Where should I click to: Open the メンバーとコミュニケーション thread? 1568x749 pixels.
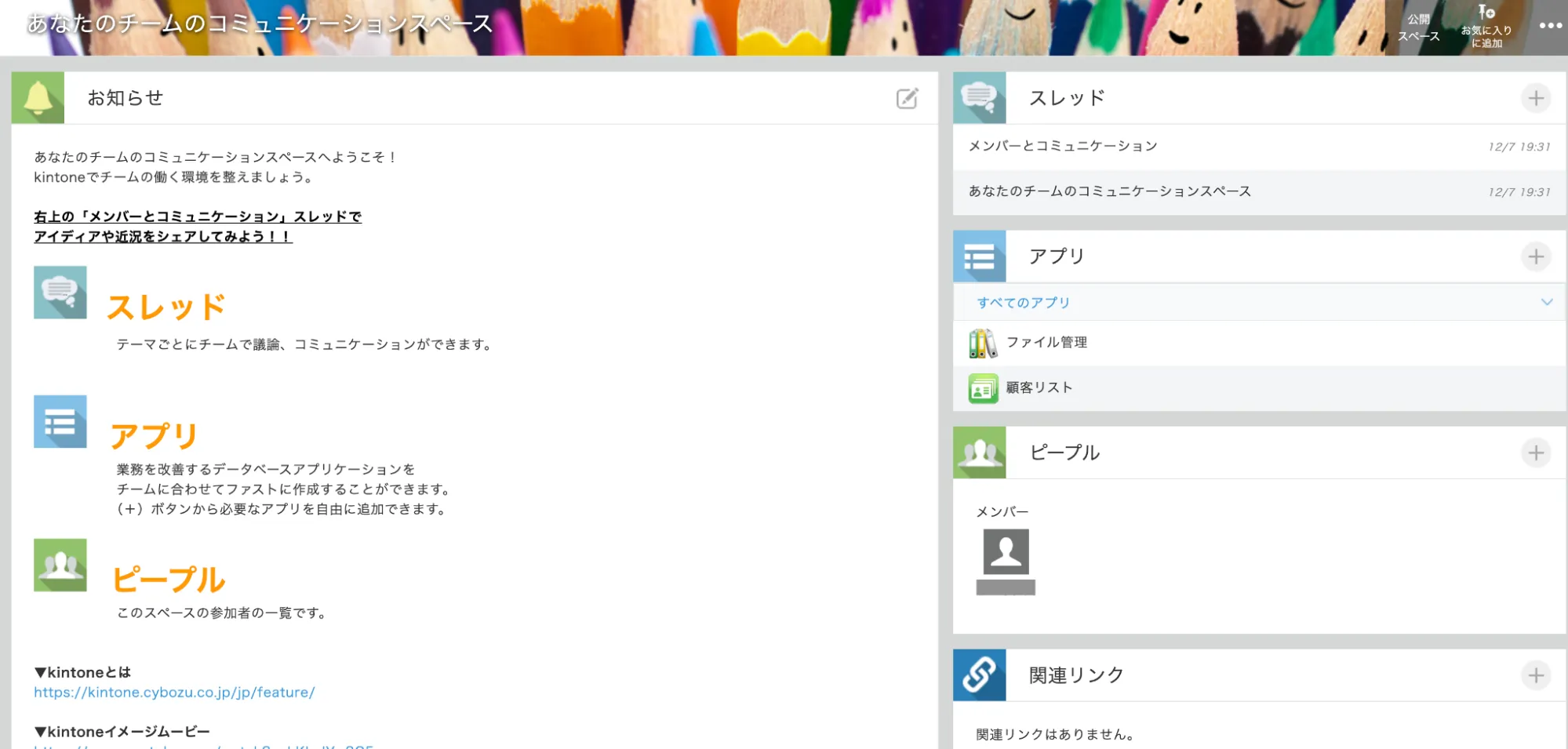[1063, 146]
